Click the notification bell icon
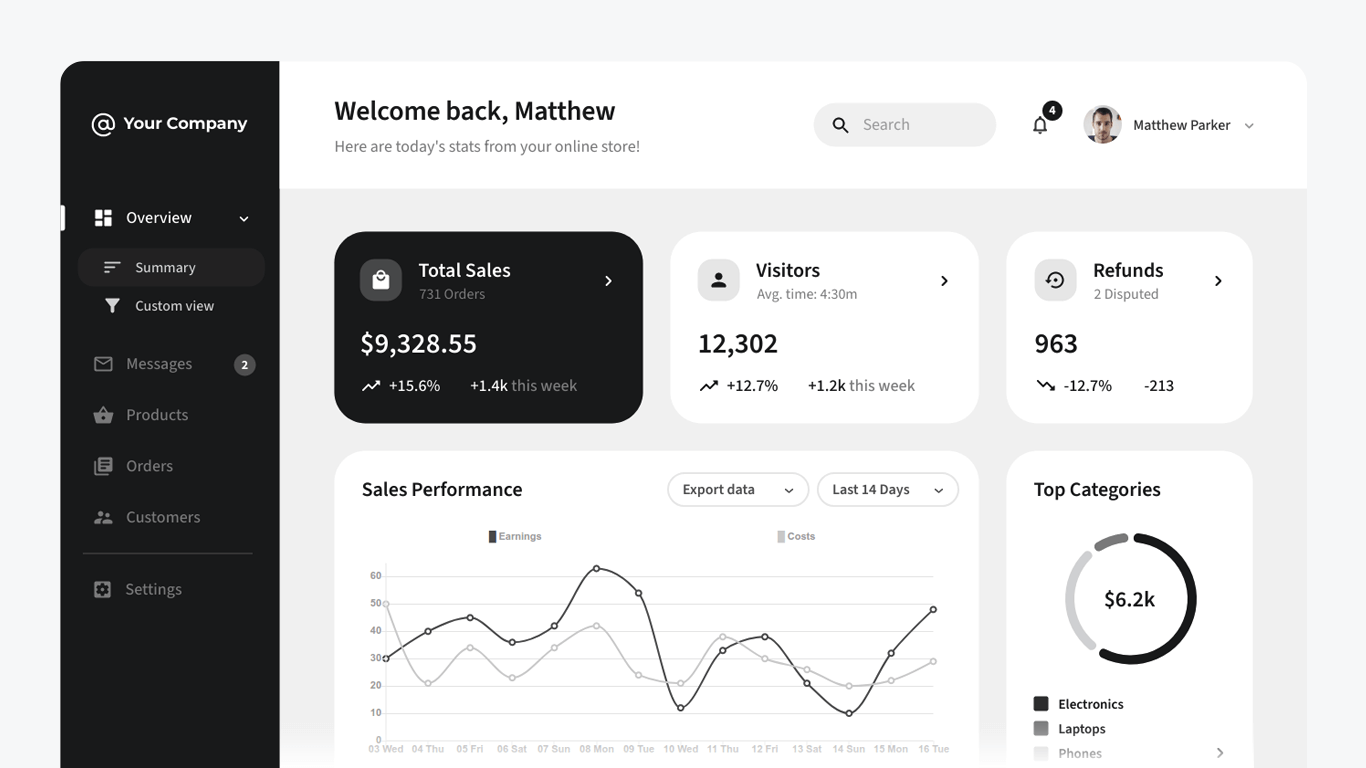Image resolution: width=1366 pixels, height=768 pixels. click(1039, 124)
